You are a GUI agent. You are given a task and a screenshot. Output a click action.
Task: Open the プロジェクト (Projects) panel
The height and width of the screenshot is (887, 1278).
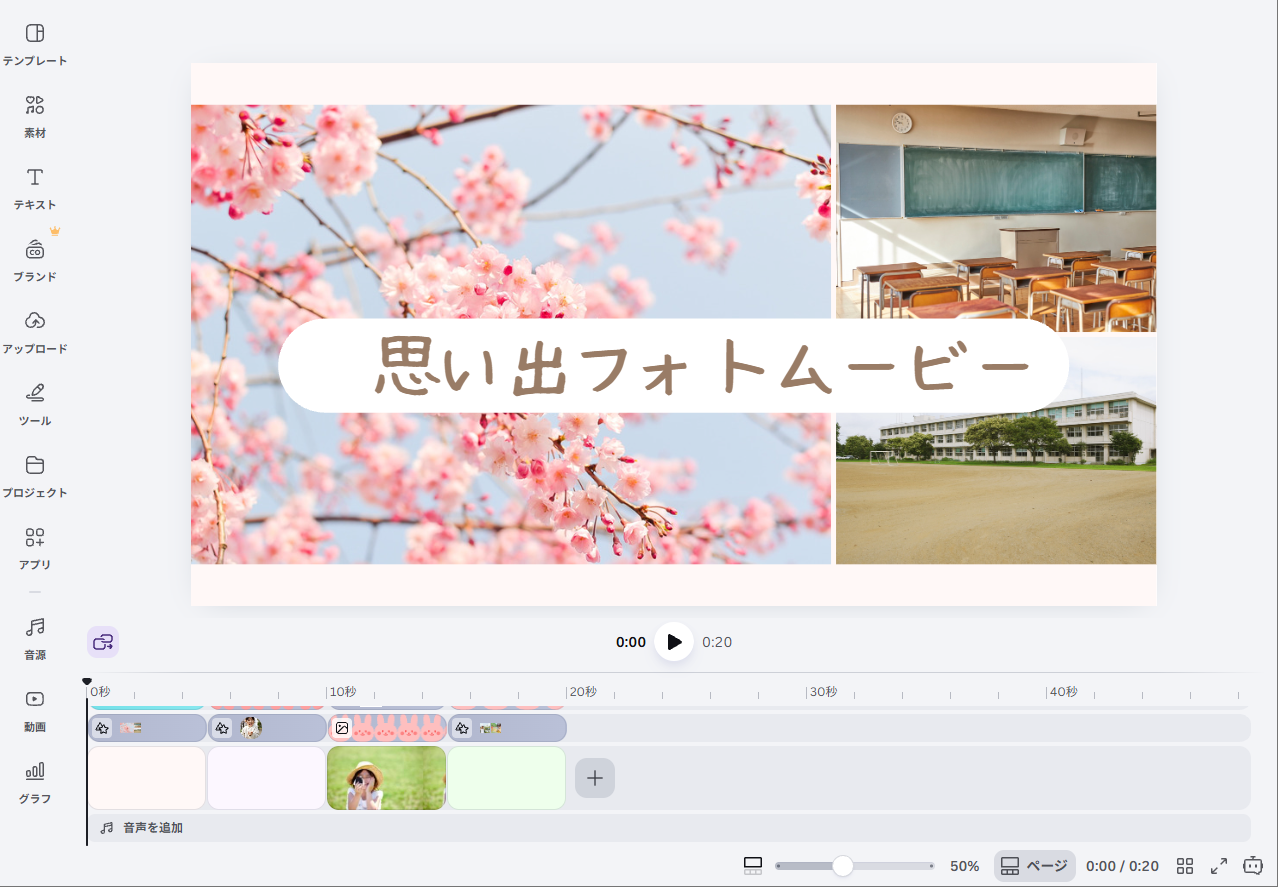[x=35, y=477]
